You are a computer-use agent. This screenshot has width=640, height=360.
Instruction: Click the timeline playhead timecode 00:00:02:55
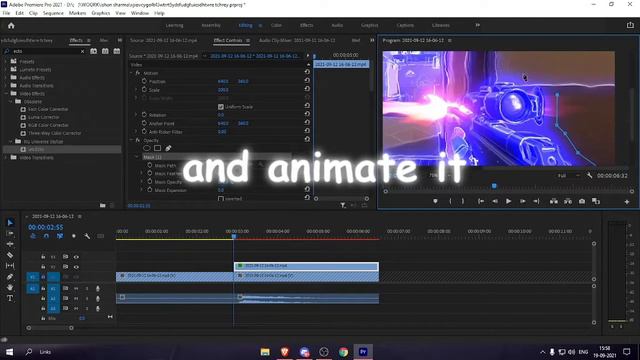(46, 227)
